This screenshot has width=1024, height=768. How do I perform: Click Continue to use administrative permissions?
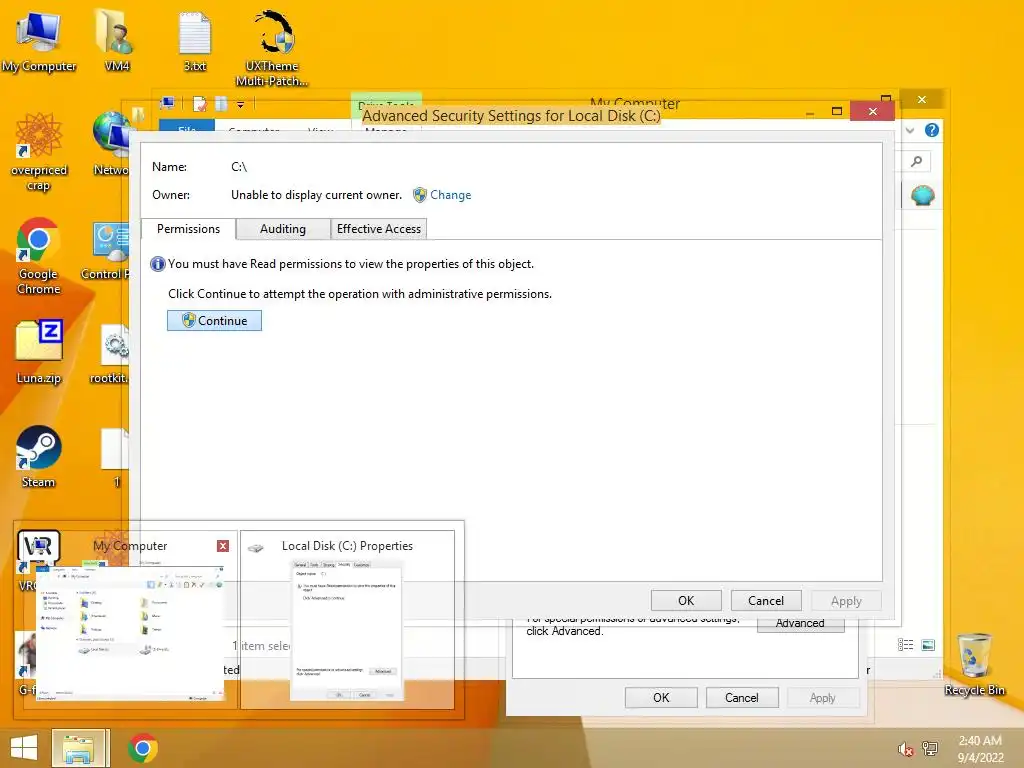click(x=214, y=321)
